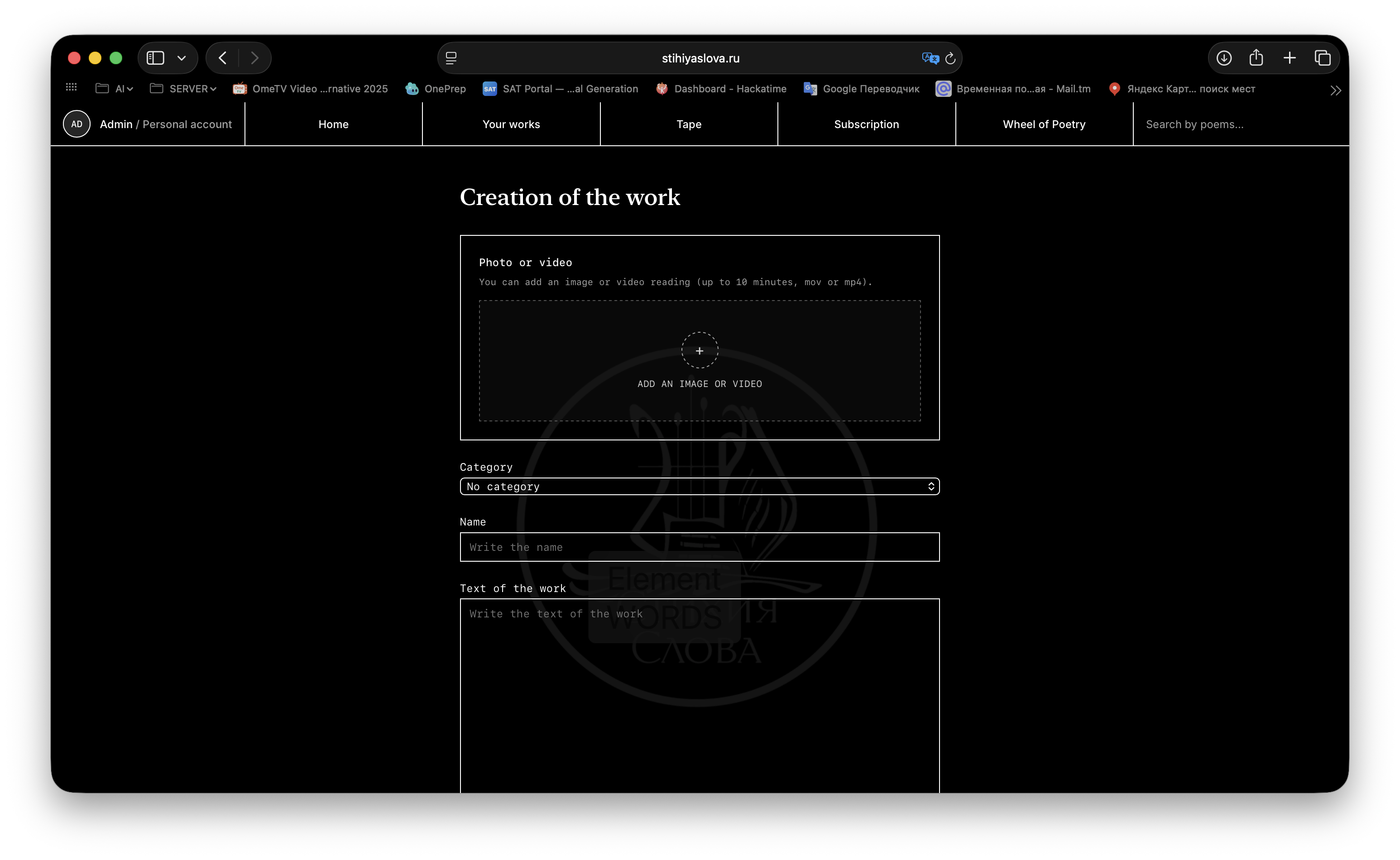
Task: Open the Tape menu item
Action: [x=688, y=124]
